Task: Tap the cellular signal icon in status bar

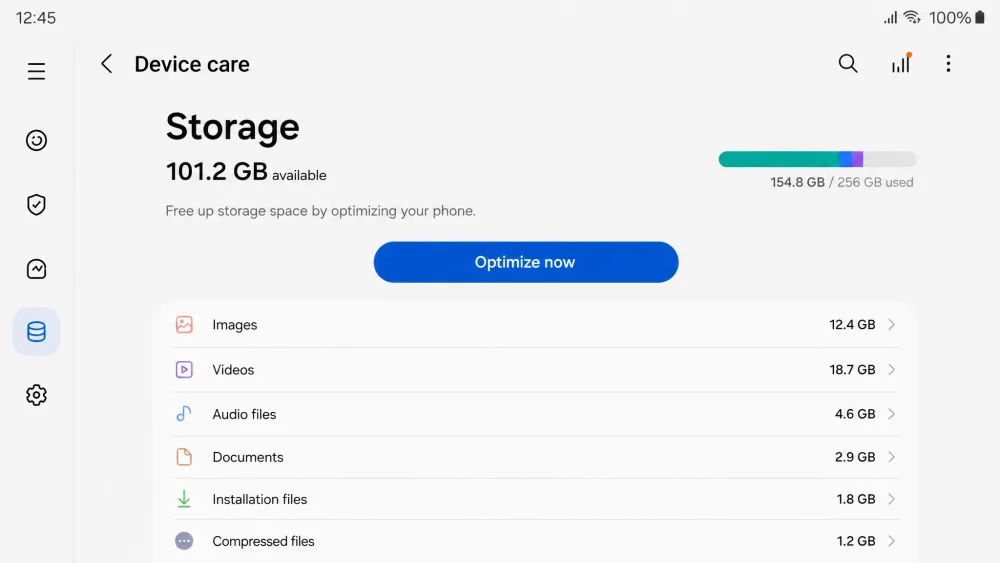Action: (890, 17)
